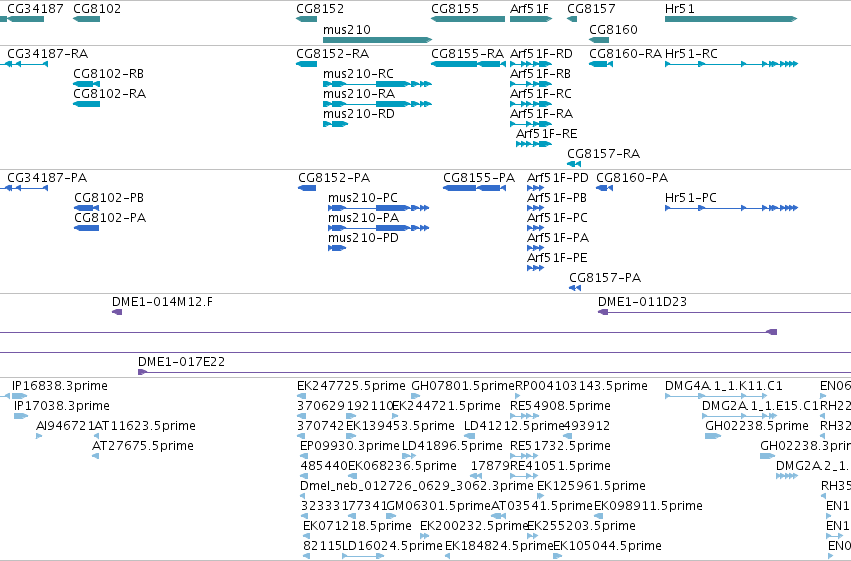Select the CG8102 gene label in the gene track
851x561 pixels.
click(x=97, y=9)
